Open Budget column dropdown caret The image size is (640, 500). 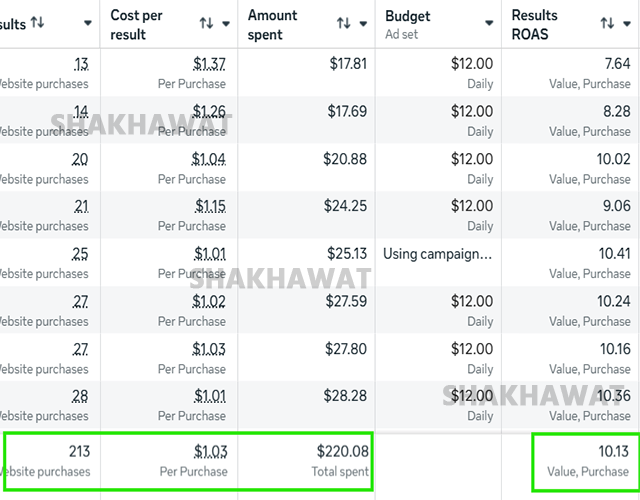[x=489, y=23]
